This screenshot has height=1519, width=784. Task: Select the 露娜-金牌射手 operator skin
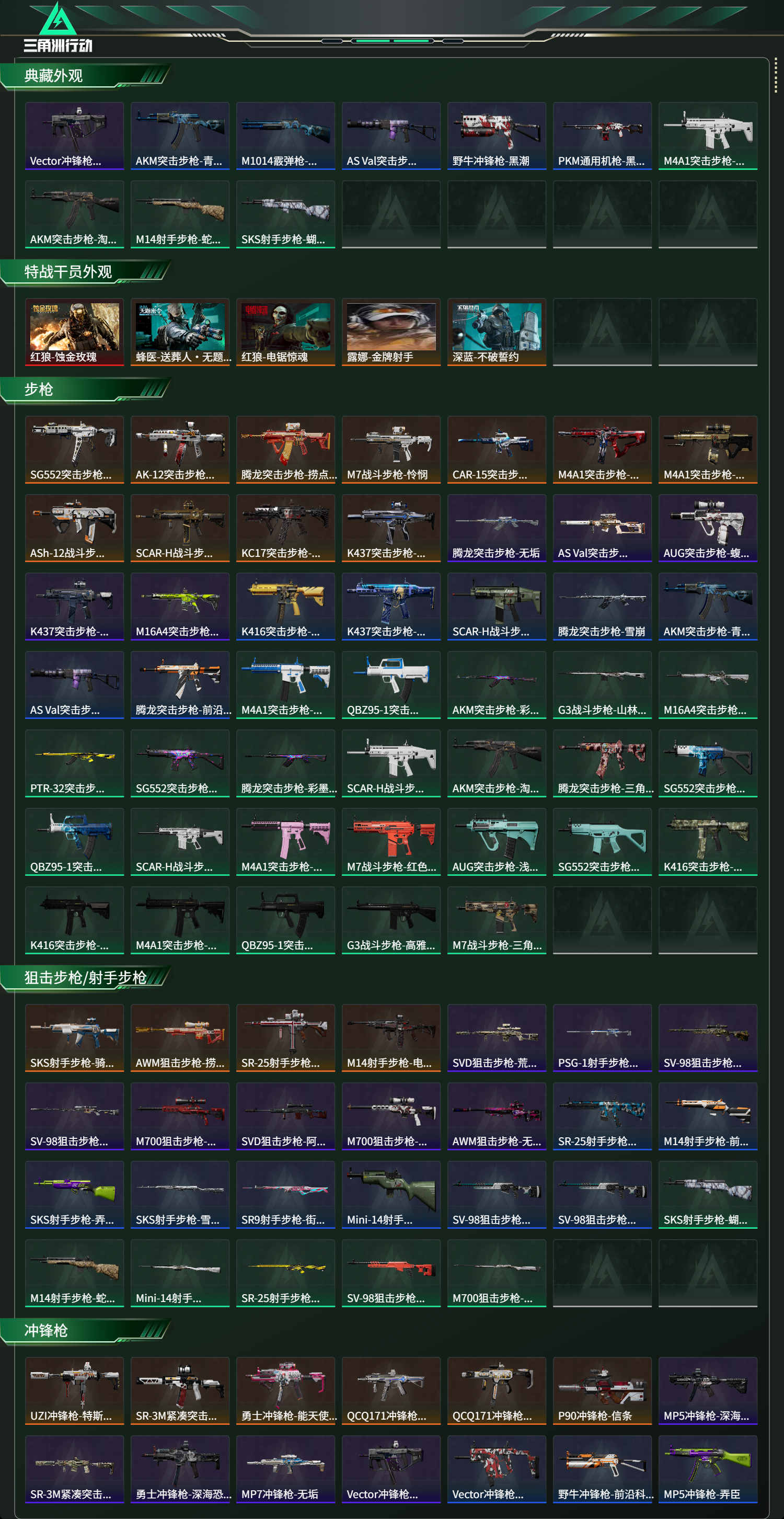(391, 332)
